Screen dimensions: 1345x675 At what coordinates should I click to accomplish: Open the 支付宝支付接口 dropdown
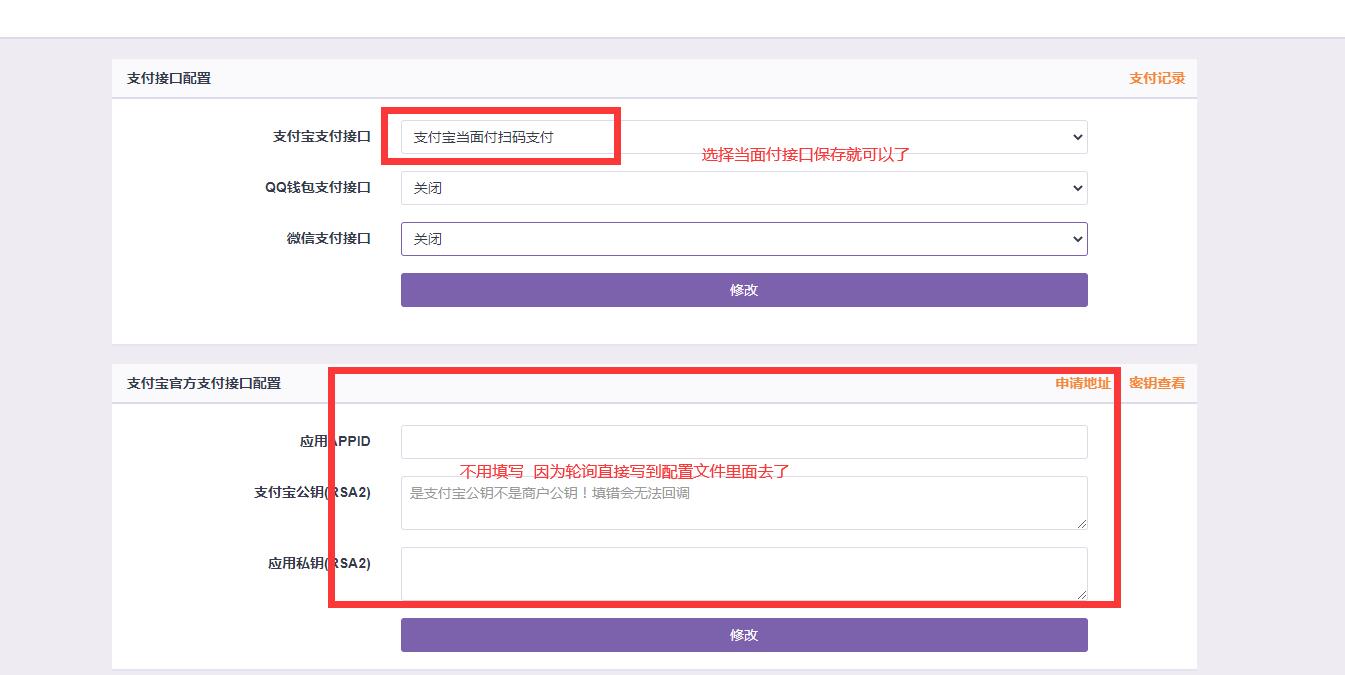tap(744, 137)
